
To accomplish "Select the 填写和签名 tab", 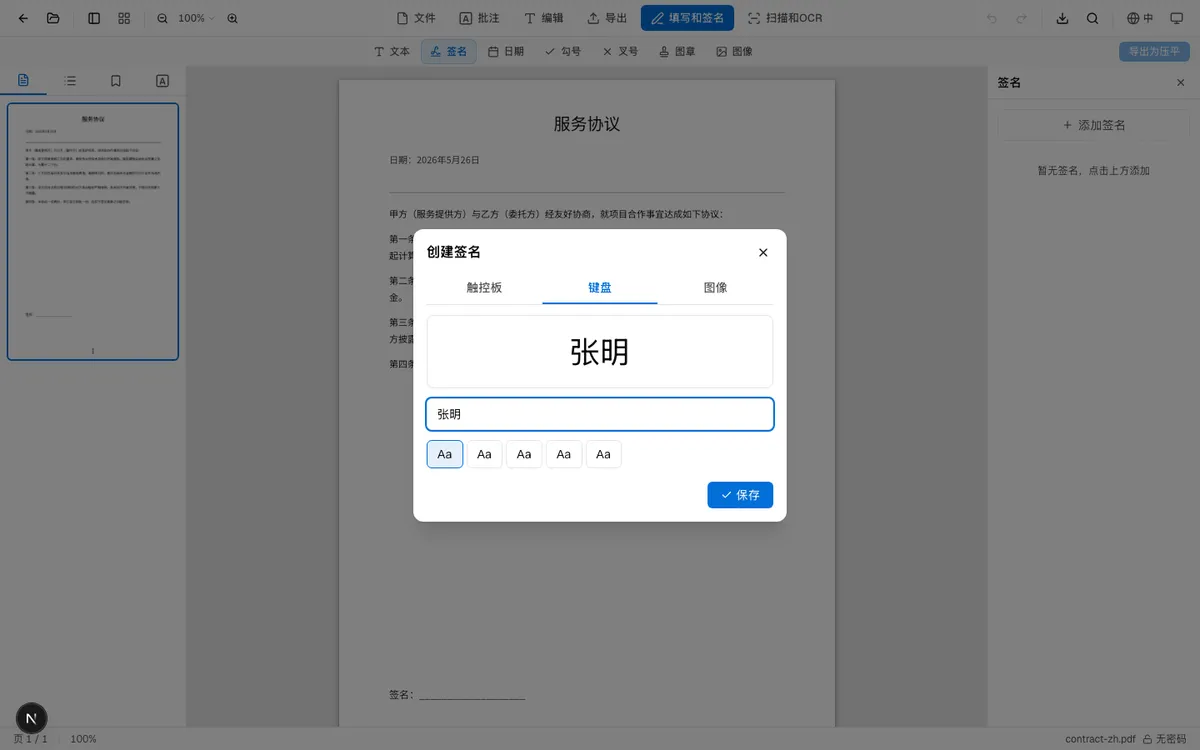I will click(x=687, y=18).
